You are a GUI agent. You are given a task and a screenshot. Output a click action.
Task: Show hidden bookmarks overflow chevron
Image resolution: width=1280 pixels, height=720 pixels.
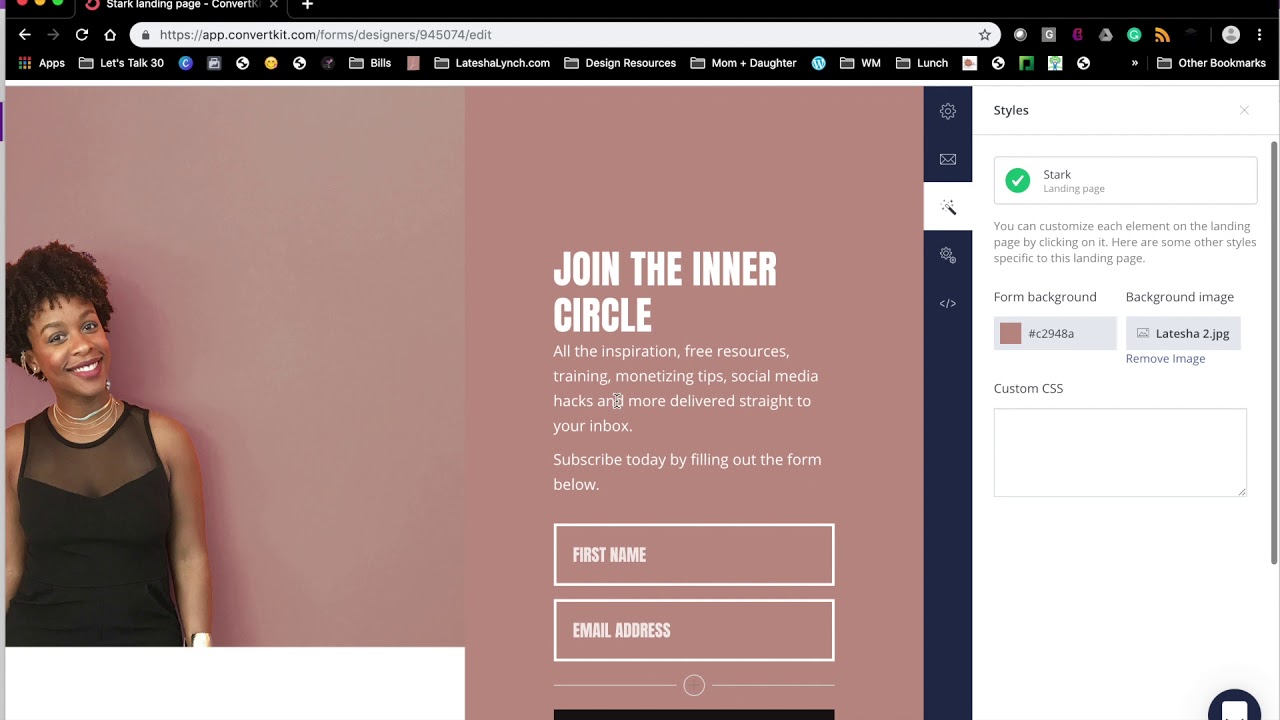pyautogui.click(x=1134, y=63)
